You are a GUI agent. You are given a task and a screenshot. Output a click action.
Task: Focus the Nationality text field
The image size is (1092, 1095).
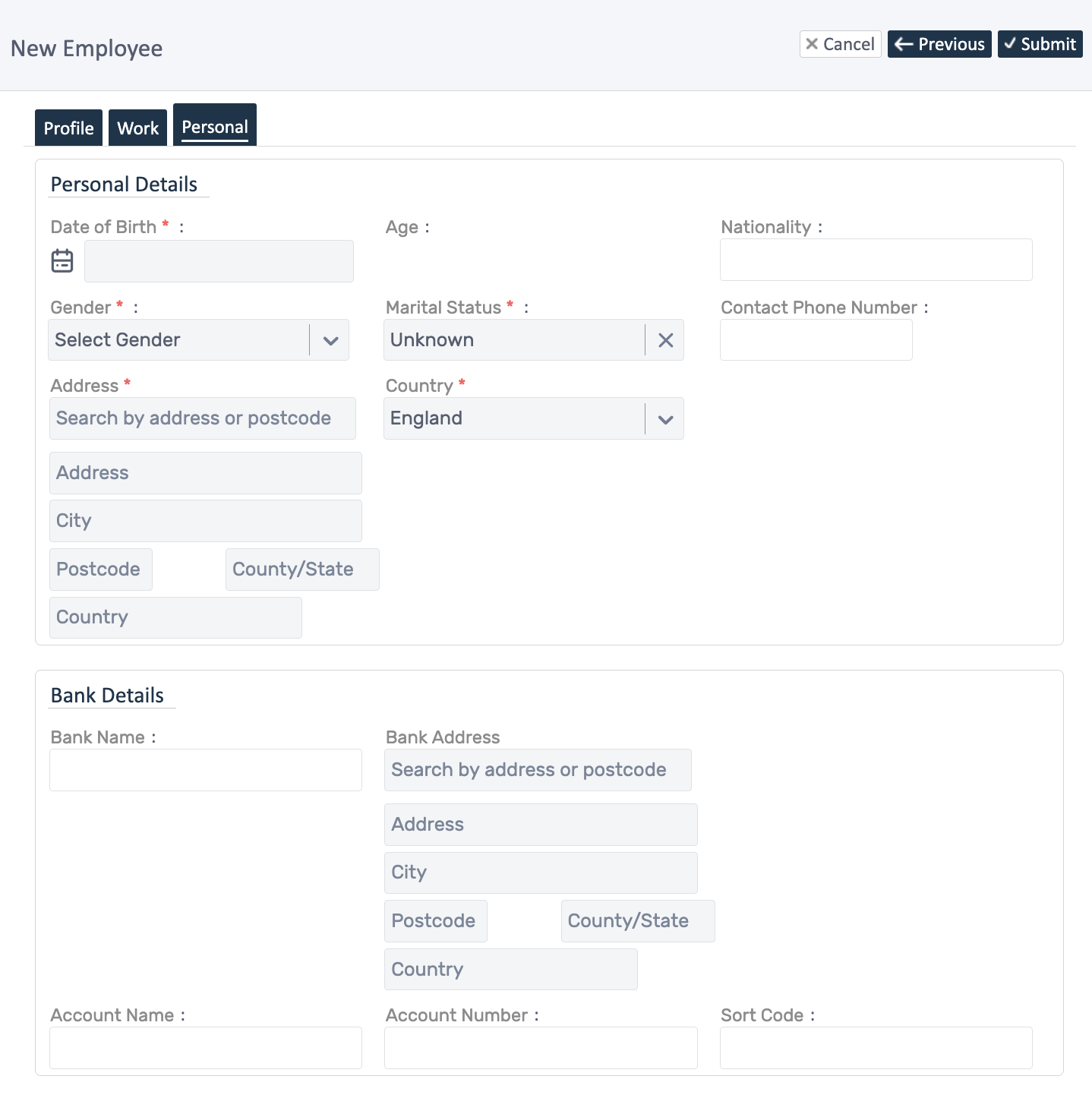[876, 260]
